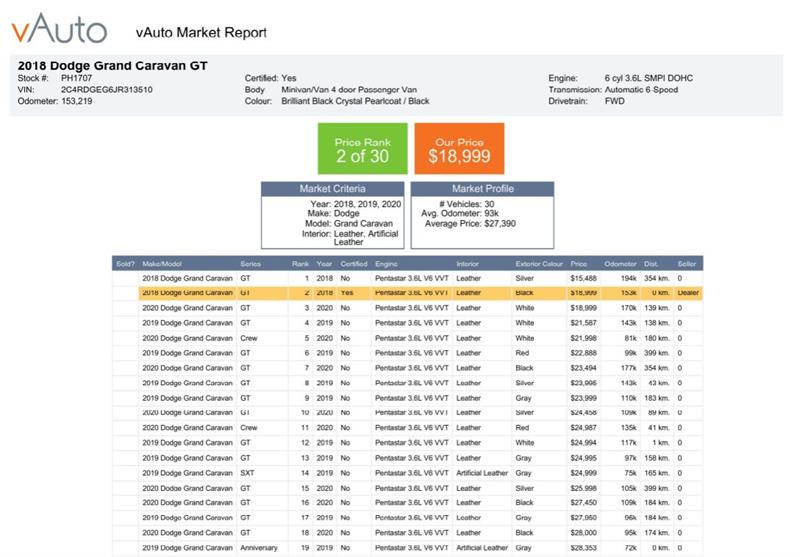Sort by the Year column header
800x557 pixels.
tap(324, 264)
